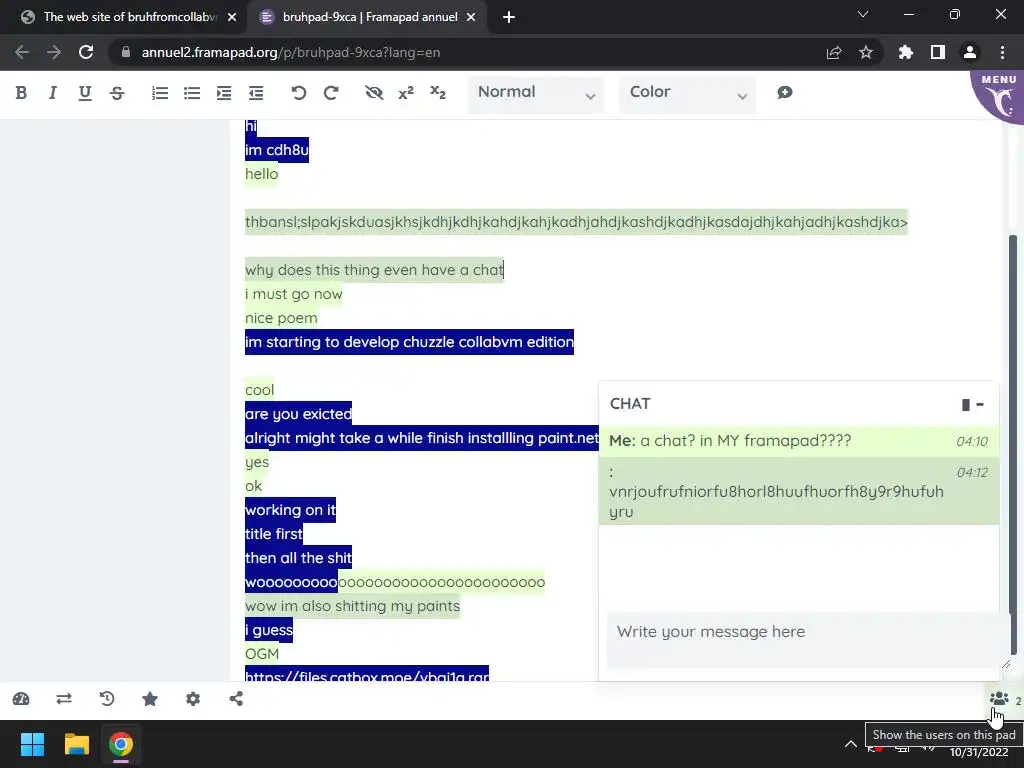Click the line 'why does this thing even have a chat'
This screenshot has width=1024, height=768.
374,270
